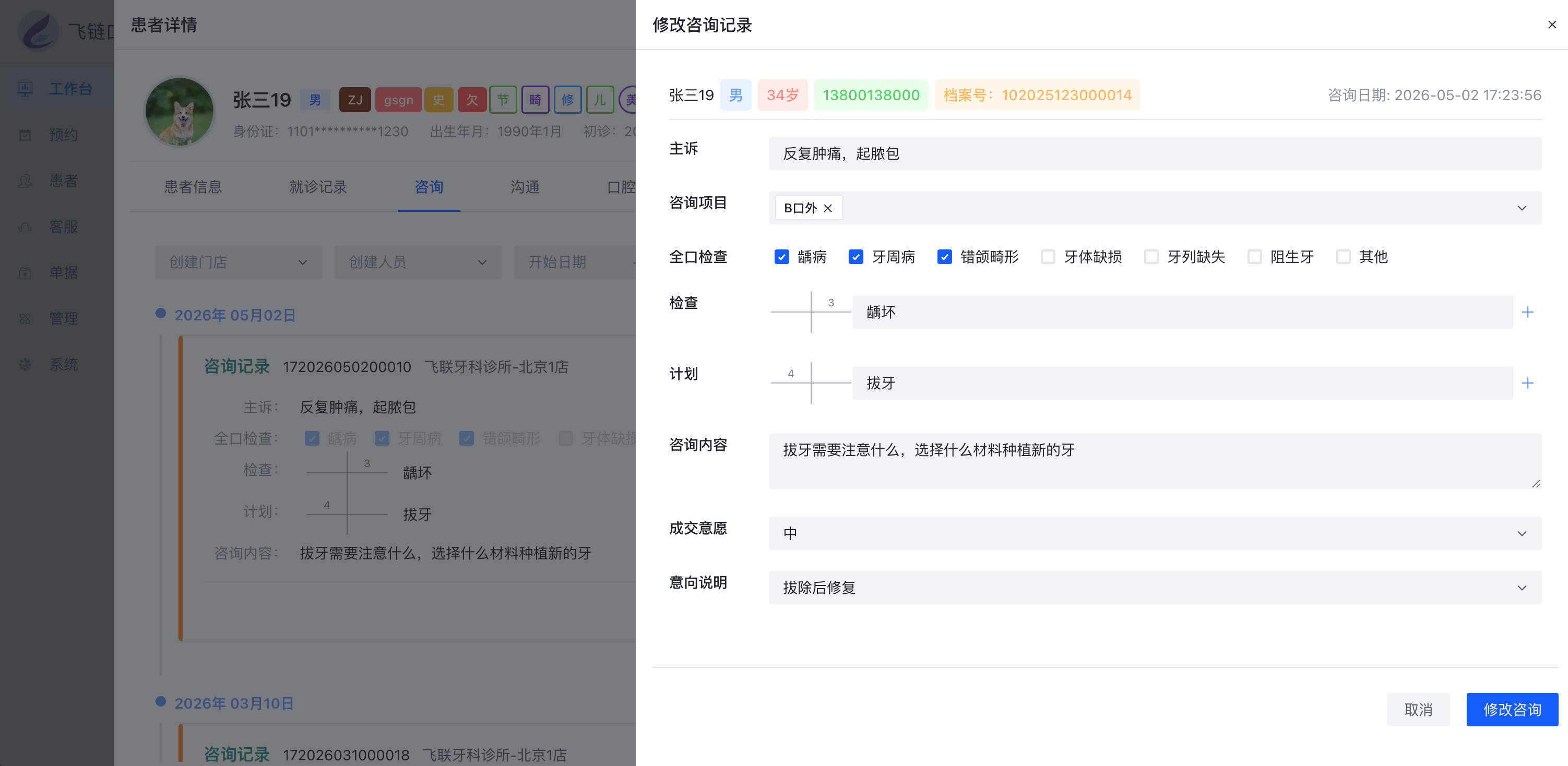This screenshot has height=766, width=1568.
Task: Switch to the 就诊记录 tab
Action: coord(318,187)
